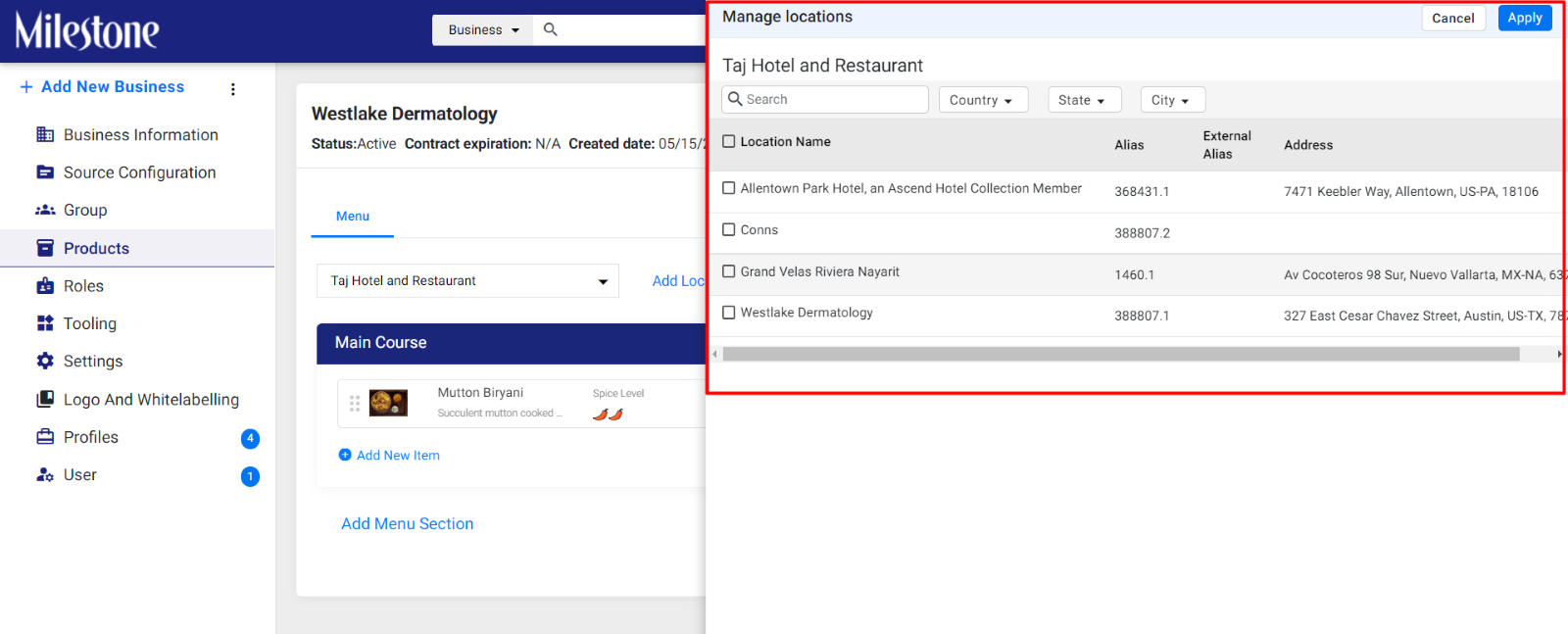Click the Logo And Whitelabelling icon

[x=45, y=399]
